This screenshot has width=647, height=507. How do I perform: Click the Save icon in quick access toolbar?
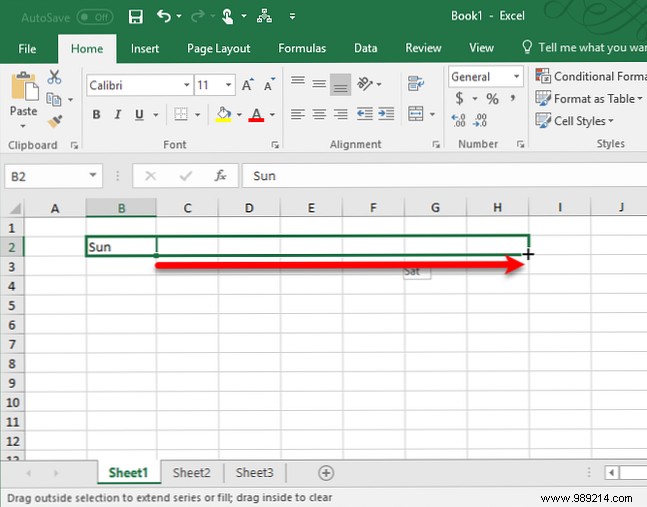pos(135,17)
